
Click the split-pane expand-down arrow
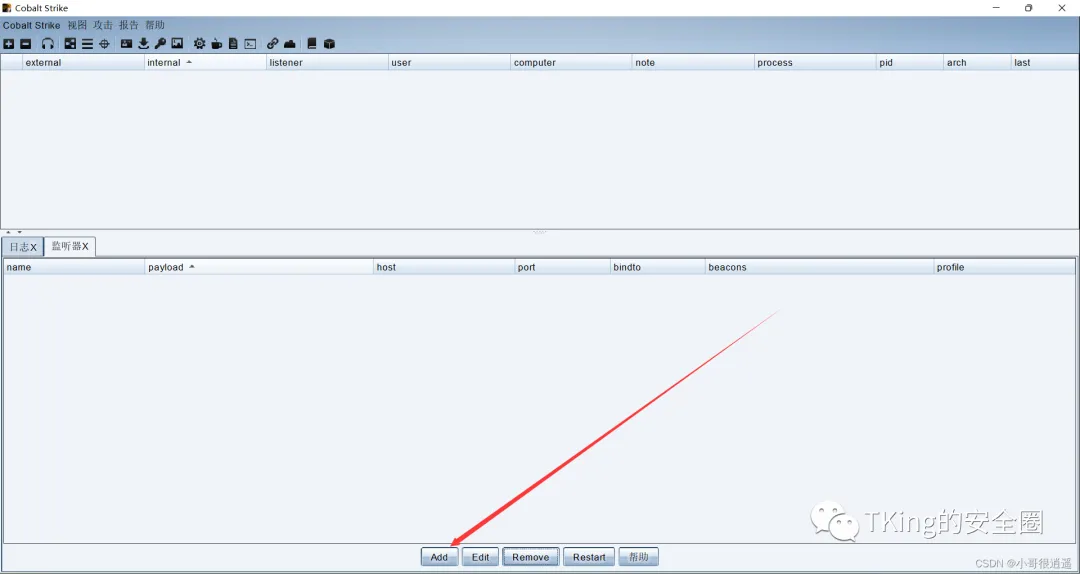click(19, 232)
